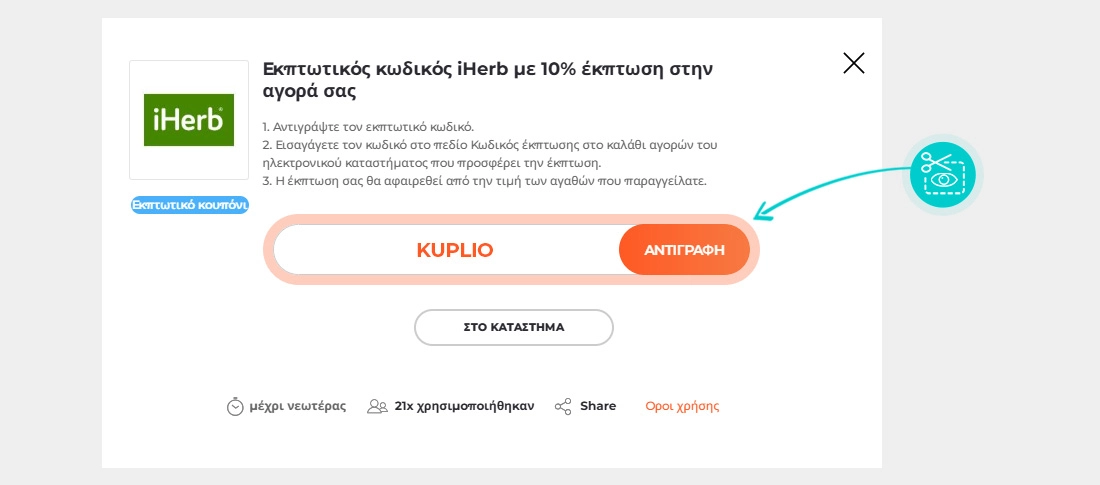Click the teal scissors coupon icon
The height and width of the screenshot is (485, 1100).
[x=943, y=174]
